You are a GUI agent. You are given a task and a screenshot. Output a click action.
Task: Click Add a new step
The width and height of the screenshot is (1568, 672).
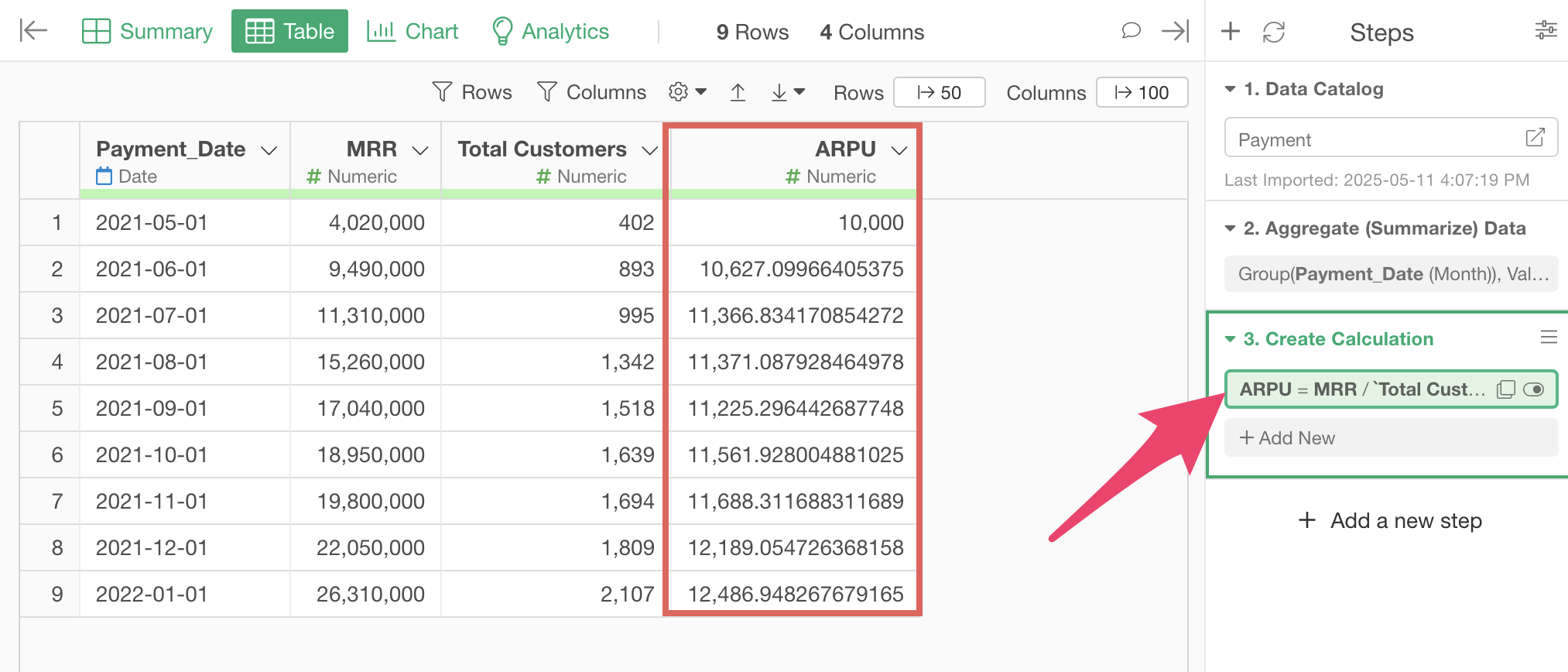[1390, 521]
